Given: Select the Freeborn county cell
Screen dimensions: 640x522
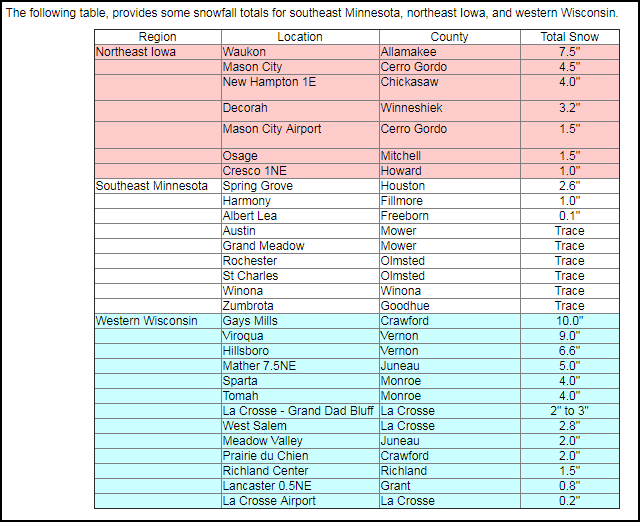Looking at the screenshot, I should (449, 216).
